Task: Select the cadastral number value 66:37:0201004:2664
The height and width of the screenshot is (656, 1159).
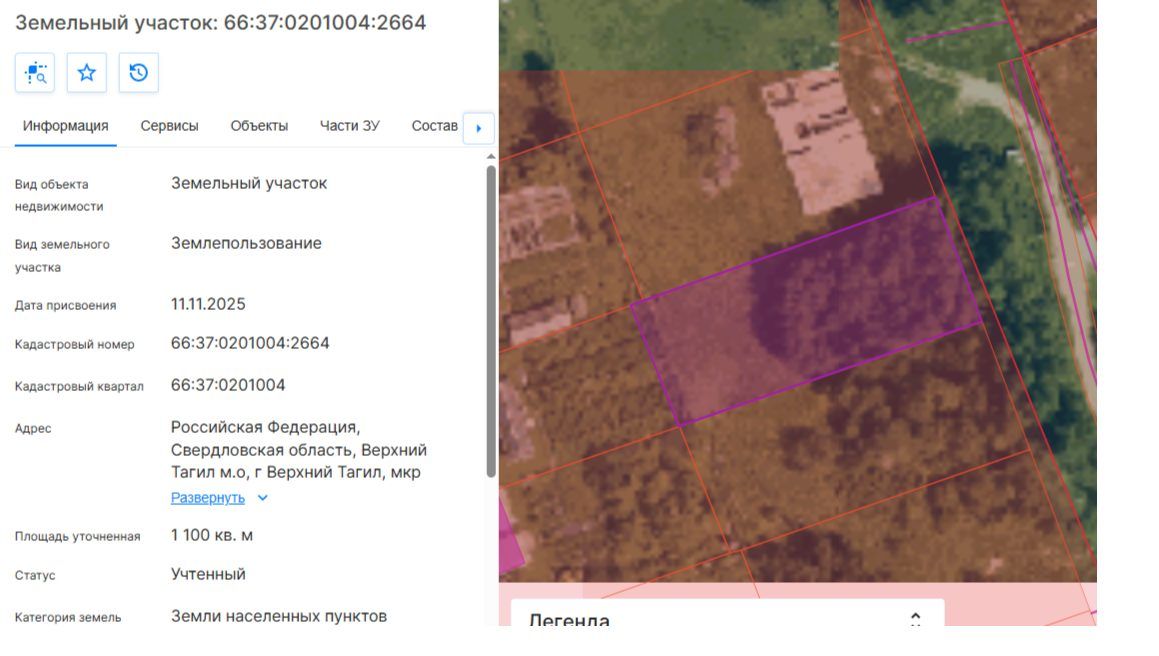Action: click(250, 343)
